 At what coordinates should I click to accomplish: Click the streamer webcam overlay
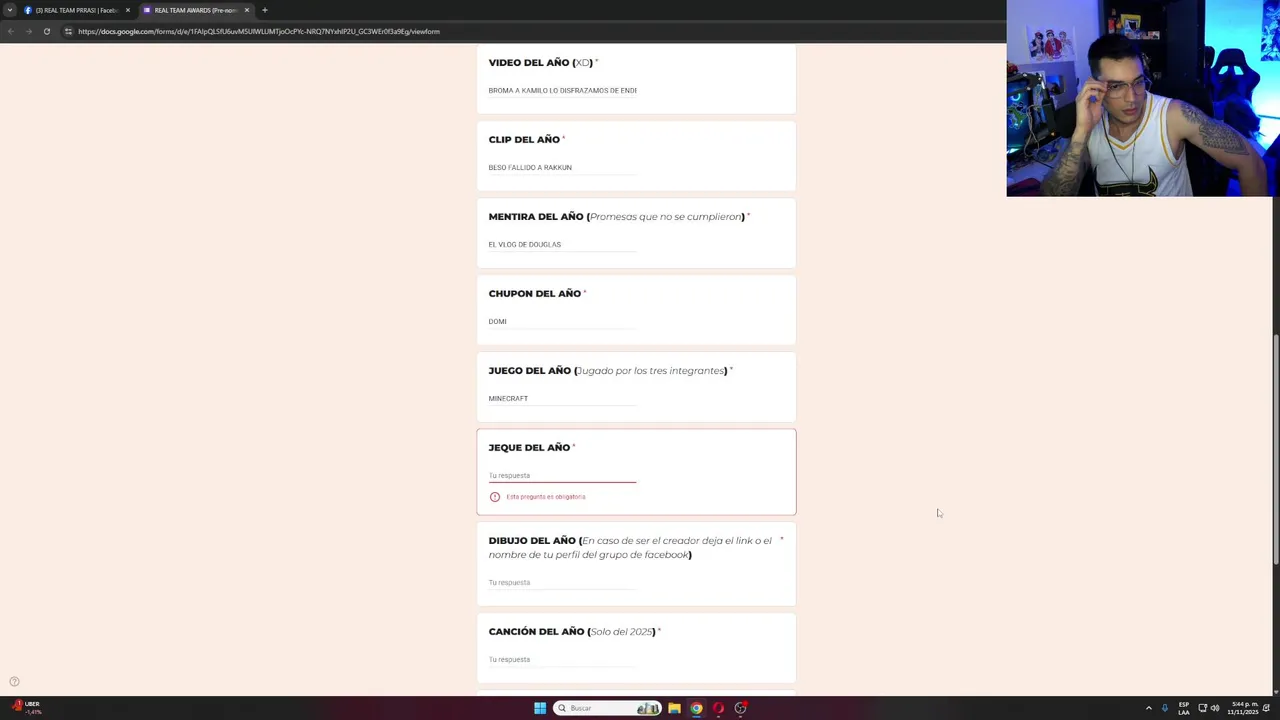tap(1143, 98)
